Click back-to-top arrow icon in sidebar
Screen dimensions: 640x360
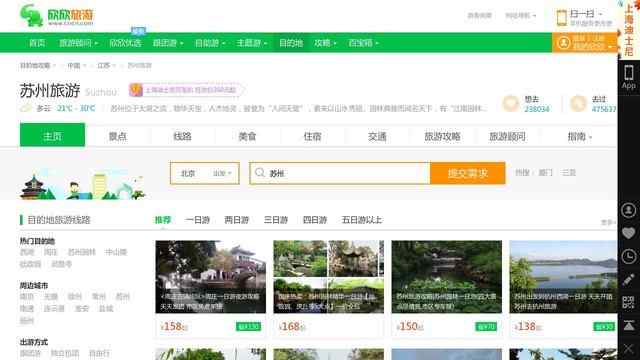[629, 325]
